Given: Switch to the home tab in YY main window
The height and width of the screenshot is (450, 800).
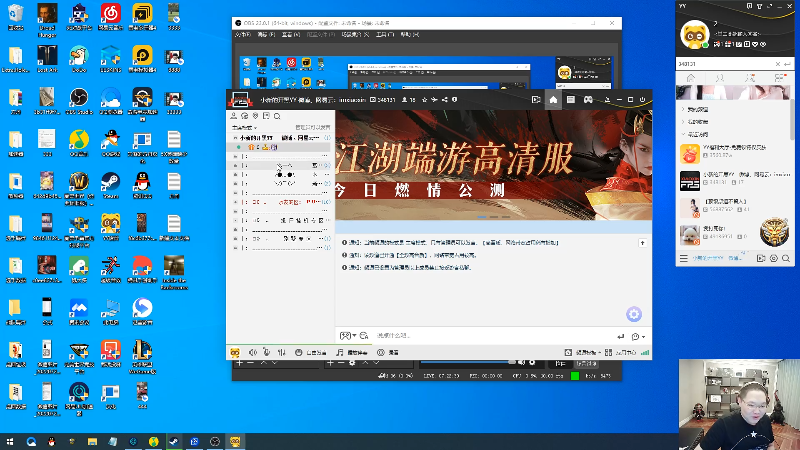Looking at the screenshot, I should tap(691, 78).
